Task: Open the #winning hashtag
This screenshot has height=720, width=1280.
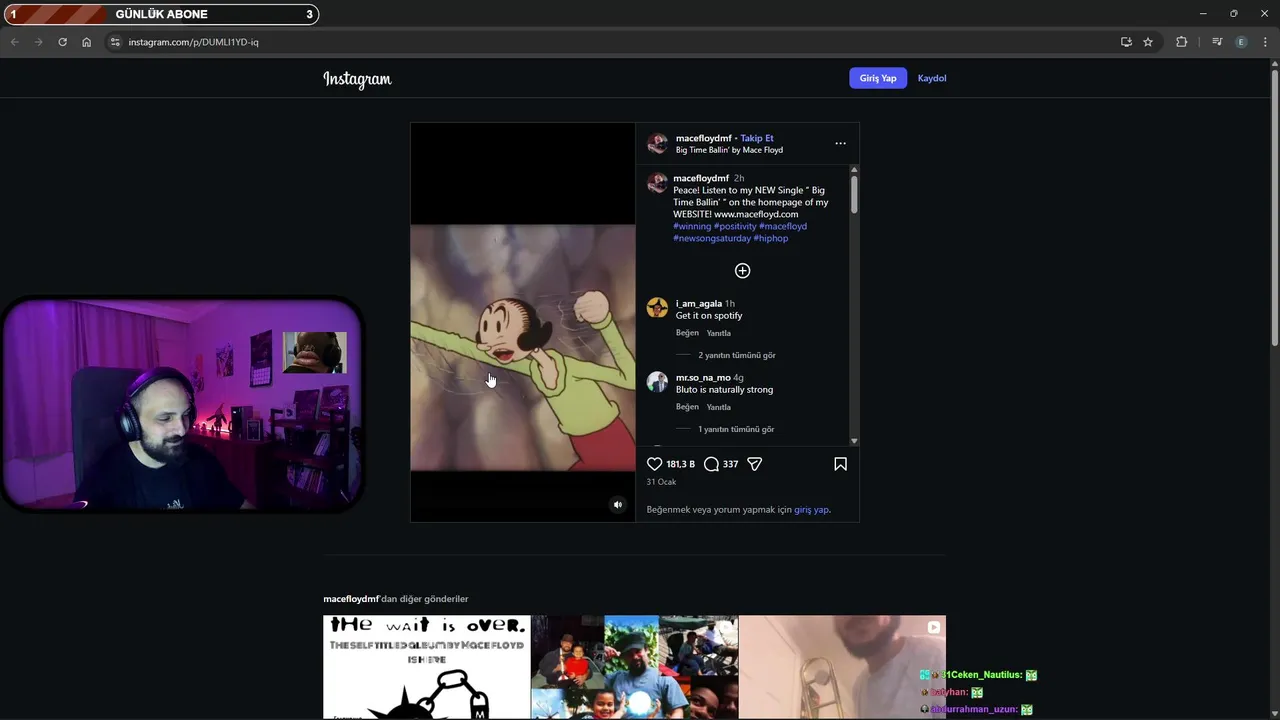Action: [692, 226]
